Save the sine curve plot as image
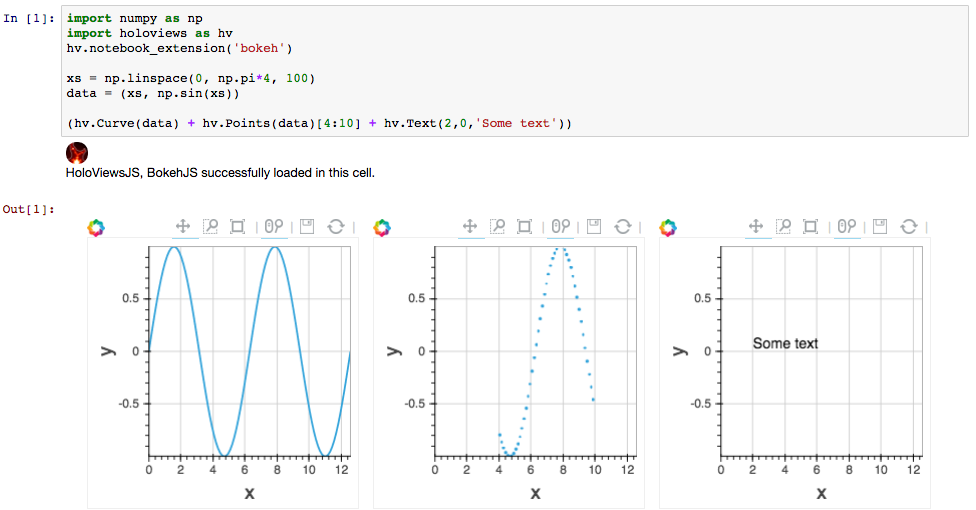 coord(308,227)
